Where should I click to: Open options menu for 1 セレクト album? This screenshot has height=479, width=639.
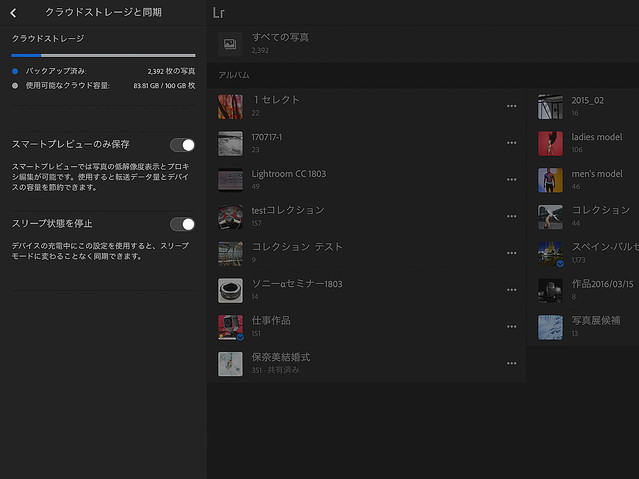512,106
